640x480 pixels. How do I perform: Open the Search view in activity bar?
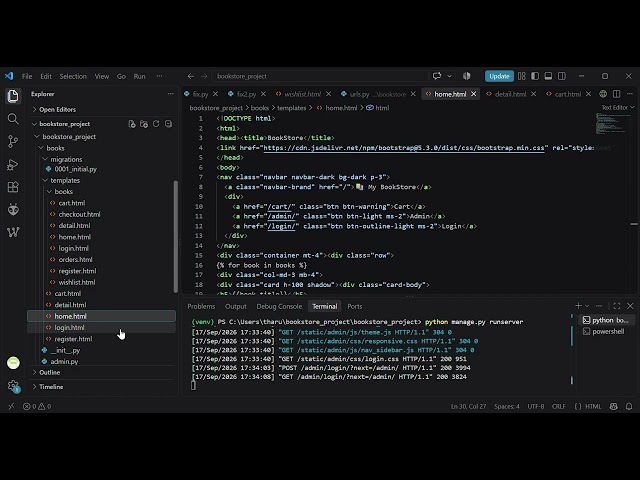13,119
